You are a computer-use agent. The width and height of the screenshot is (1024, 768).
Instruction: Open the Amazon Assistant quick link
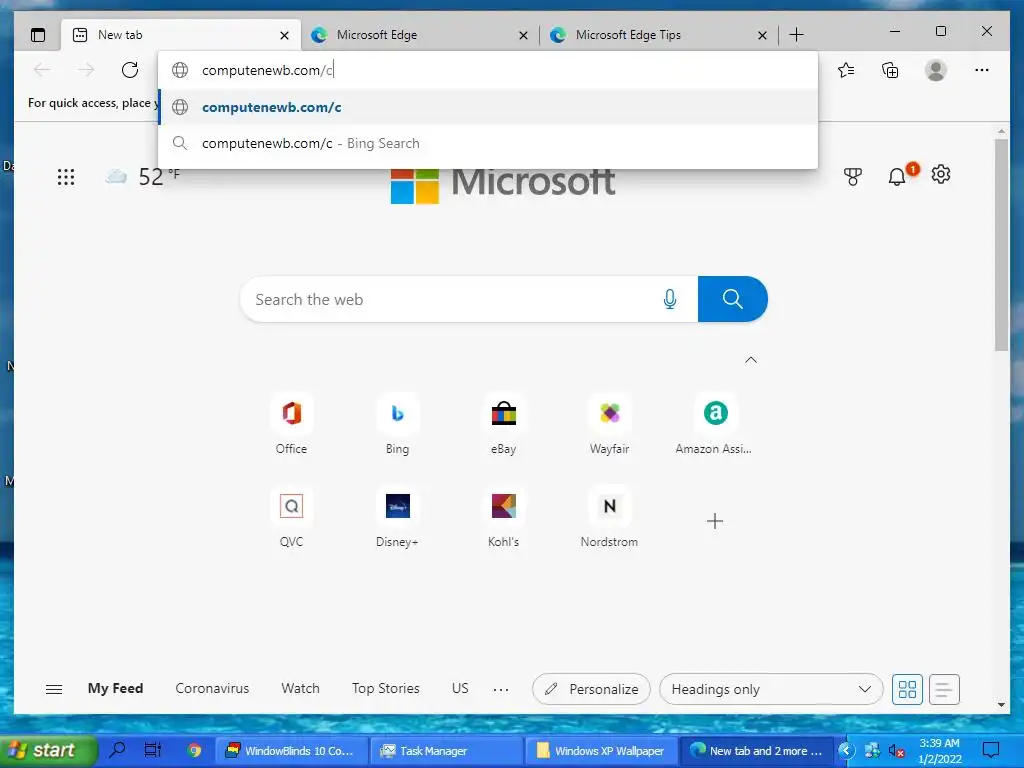pos(714,424)
